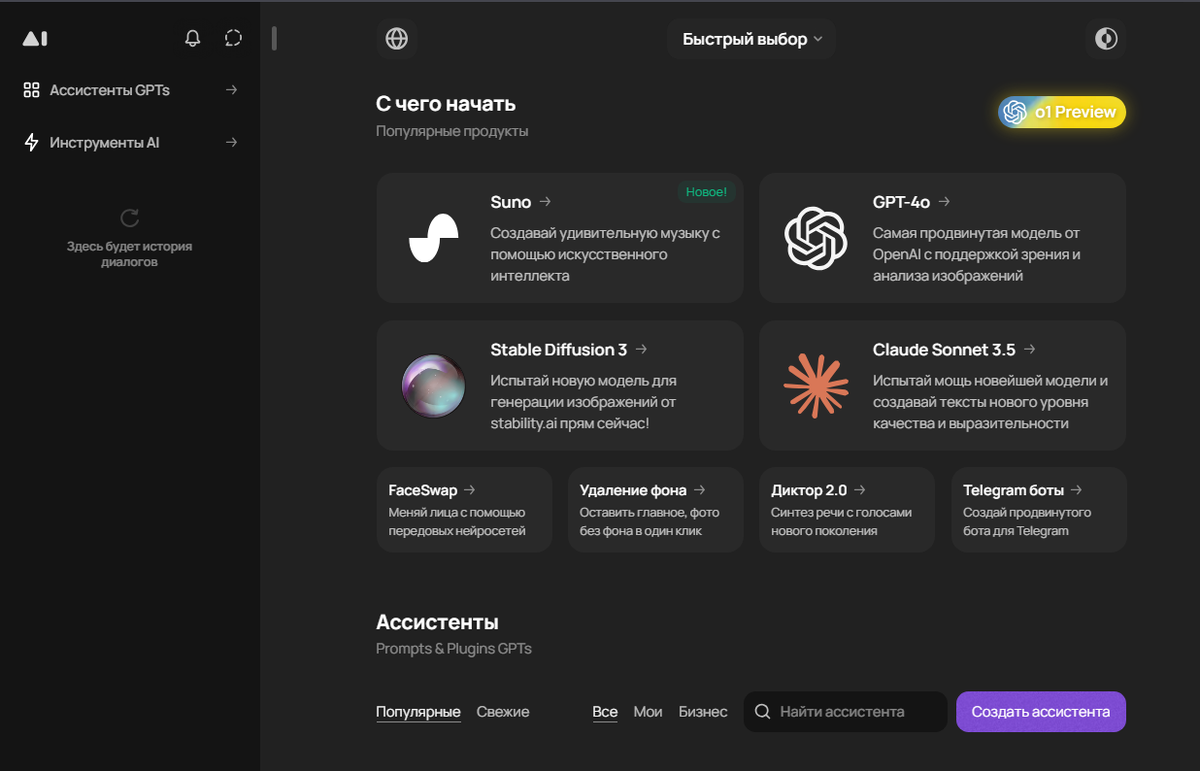
Task: Open the FaceSwap card
Action: [464, 510]
